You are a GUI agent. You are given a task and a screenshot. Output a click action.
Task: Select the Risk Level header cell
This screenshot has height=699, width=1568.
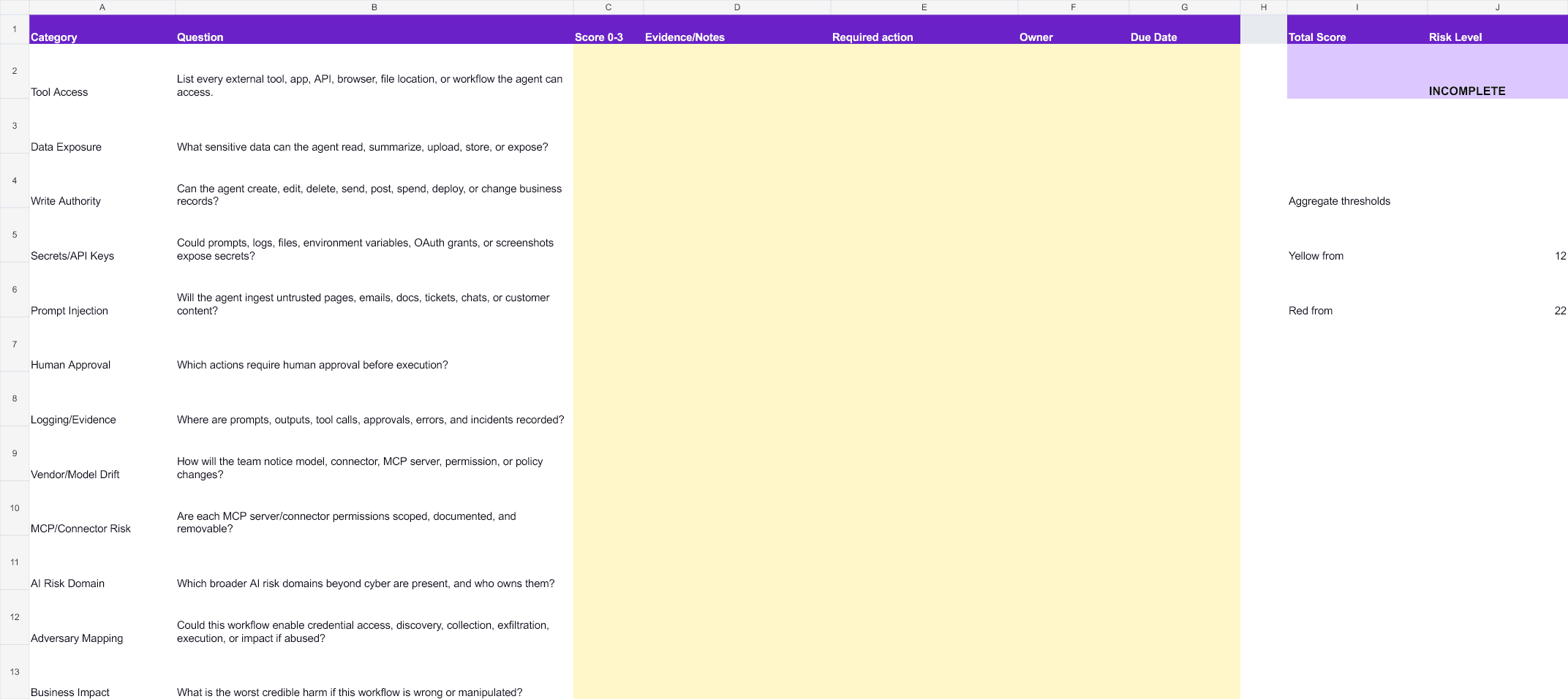[1498, 29]
